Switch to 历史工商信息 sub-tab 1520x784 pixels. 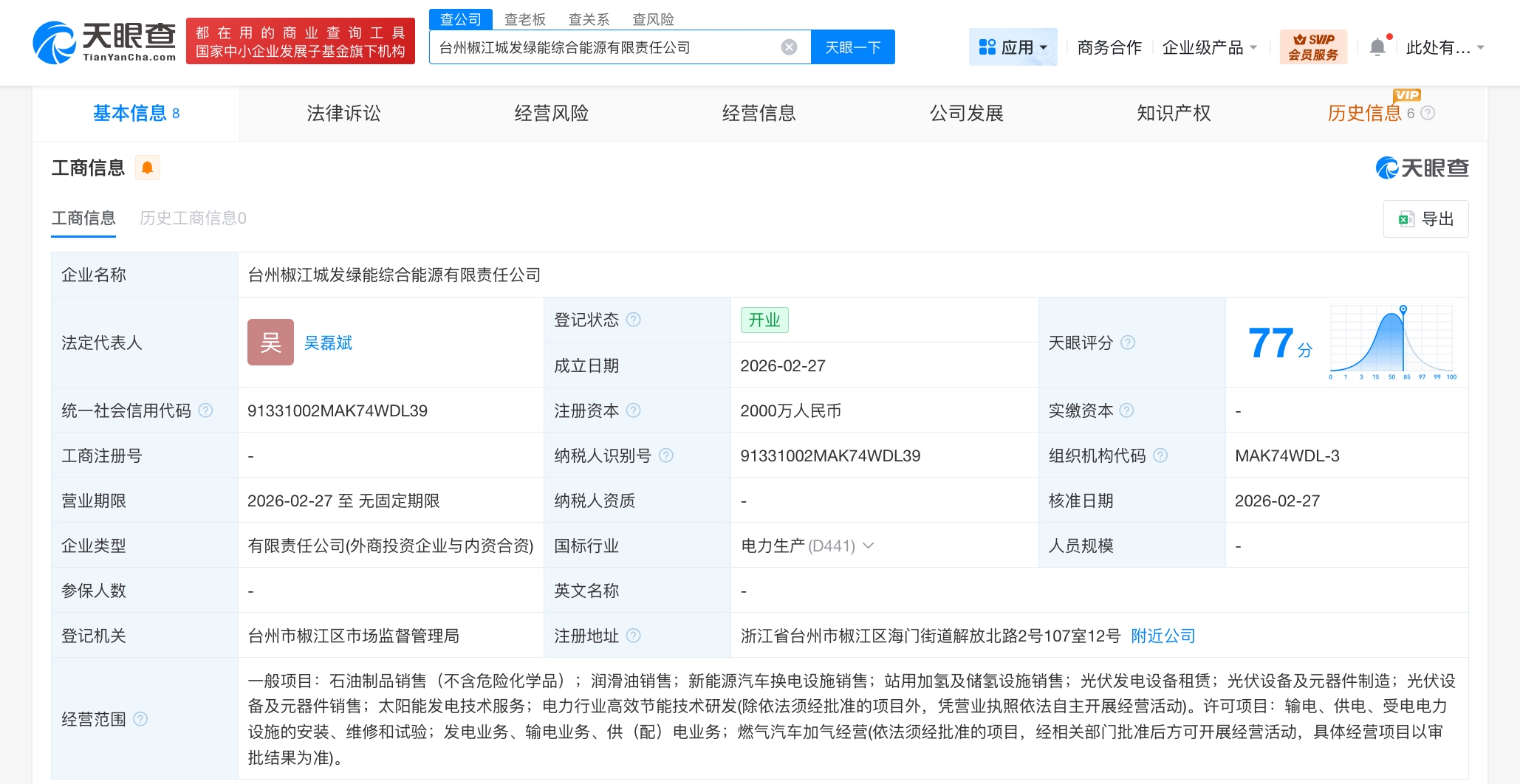tap(193, 218)
